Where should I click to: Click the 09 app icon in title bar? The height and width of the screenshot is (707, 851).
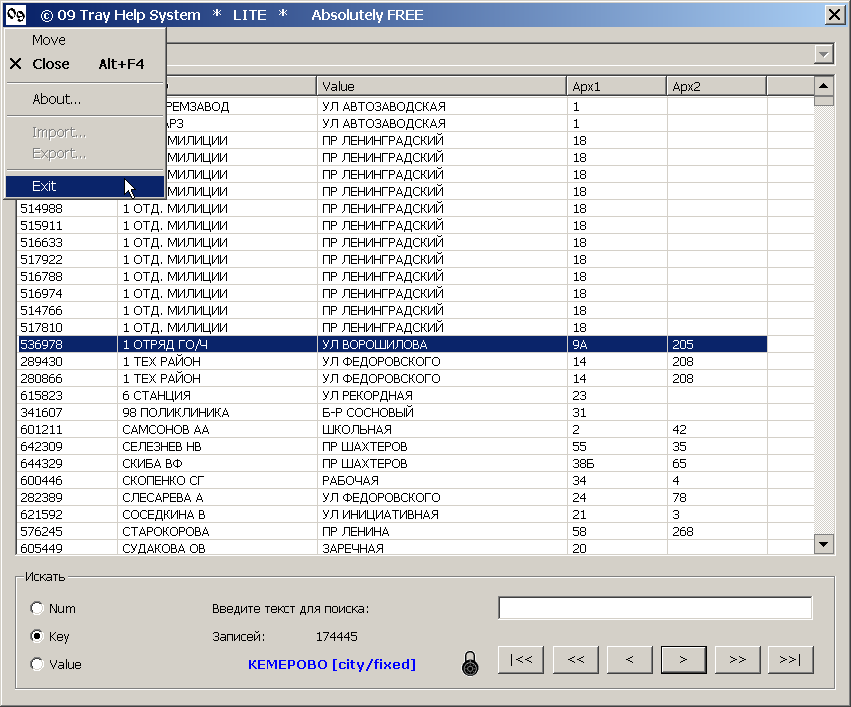pos(15,14)
